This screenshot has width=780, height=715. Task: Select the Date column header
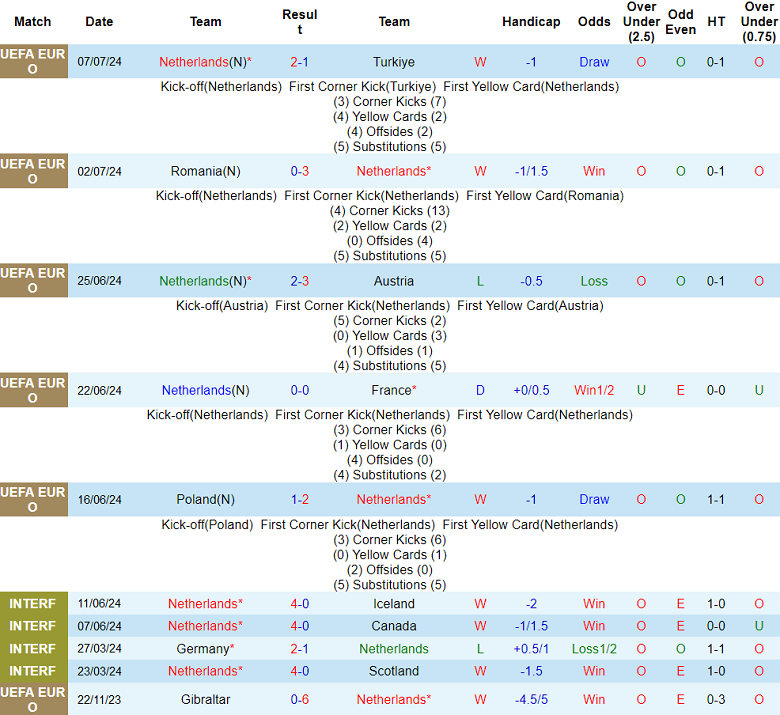coord(99,22)
